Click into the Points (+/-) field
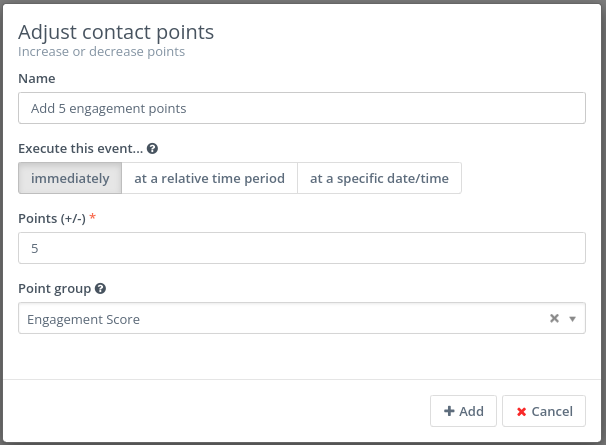606x445 pixels. coord(302,248)
